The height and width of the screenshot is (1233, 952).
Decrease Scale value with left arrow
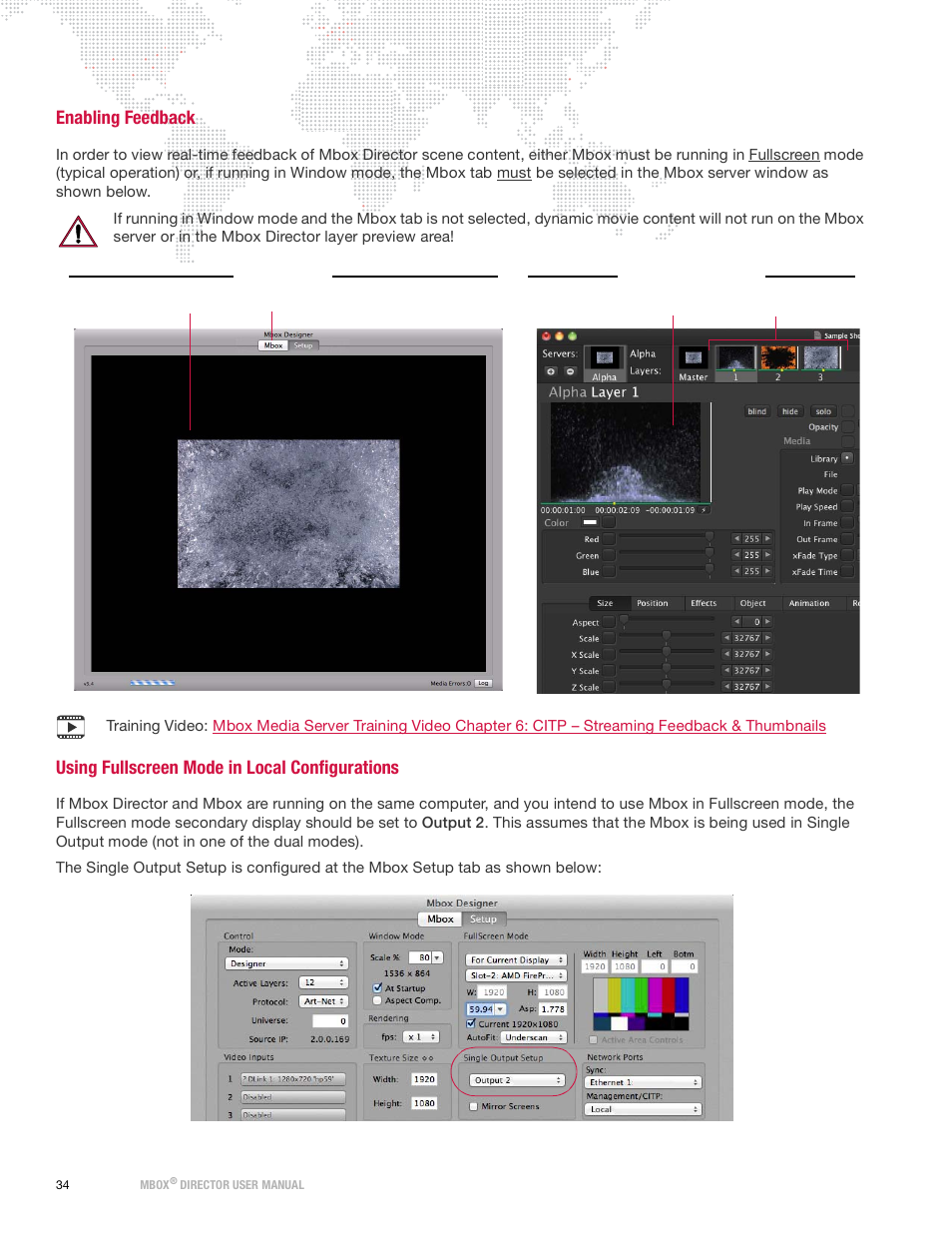point(726,638)
